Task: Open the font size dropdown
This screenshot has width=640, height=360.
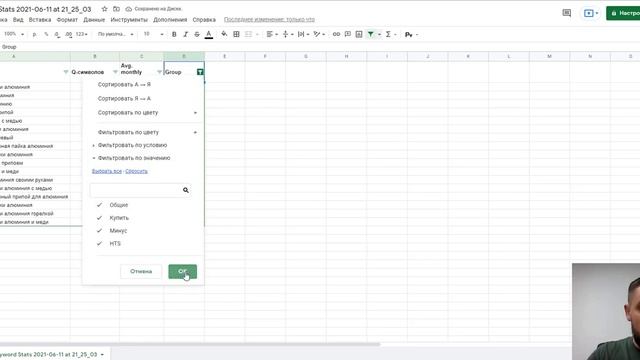Action: (153, 34)
